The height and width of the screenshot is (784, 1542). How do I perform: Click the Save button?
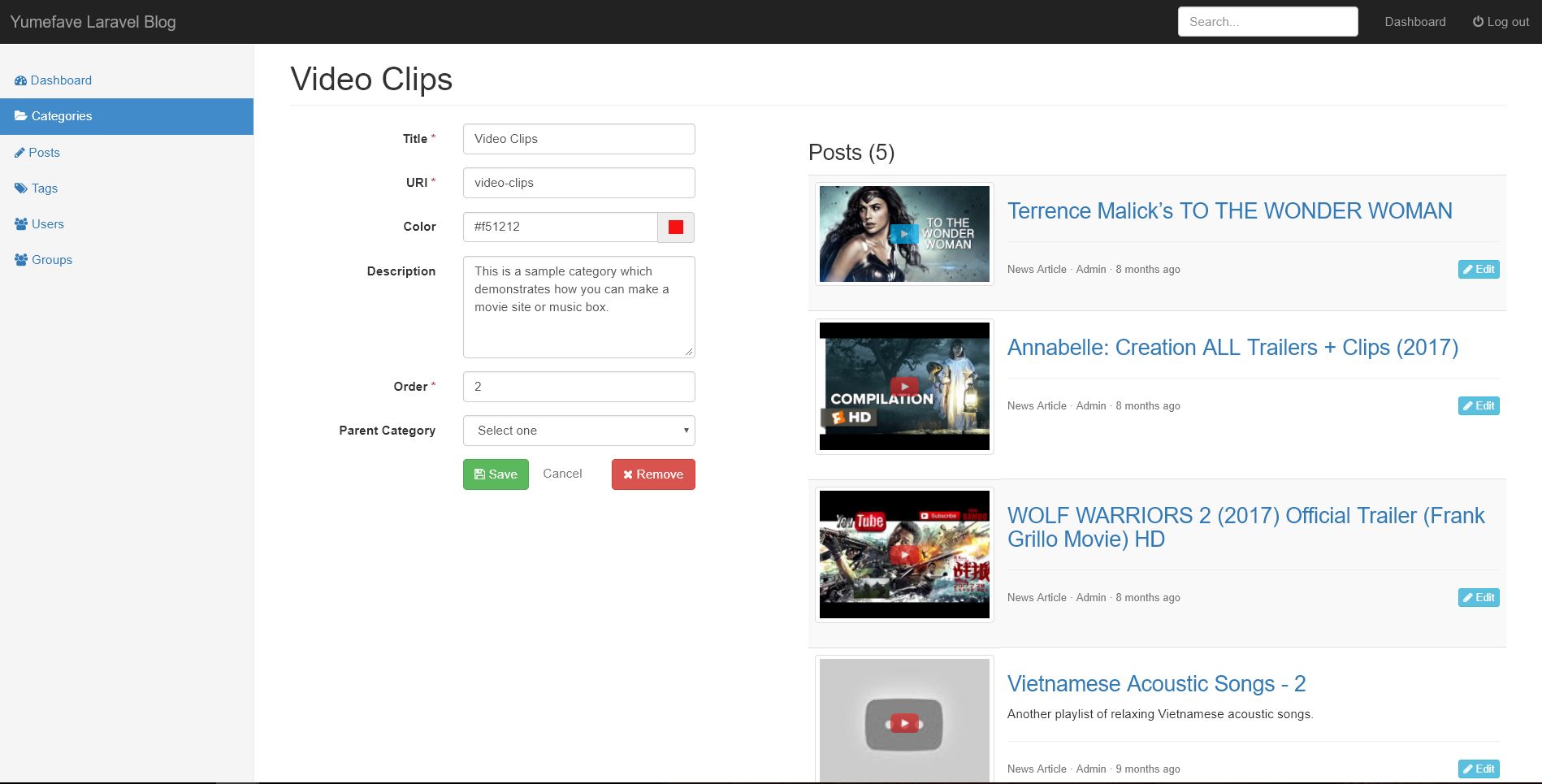click(x=496, y=474)
